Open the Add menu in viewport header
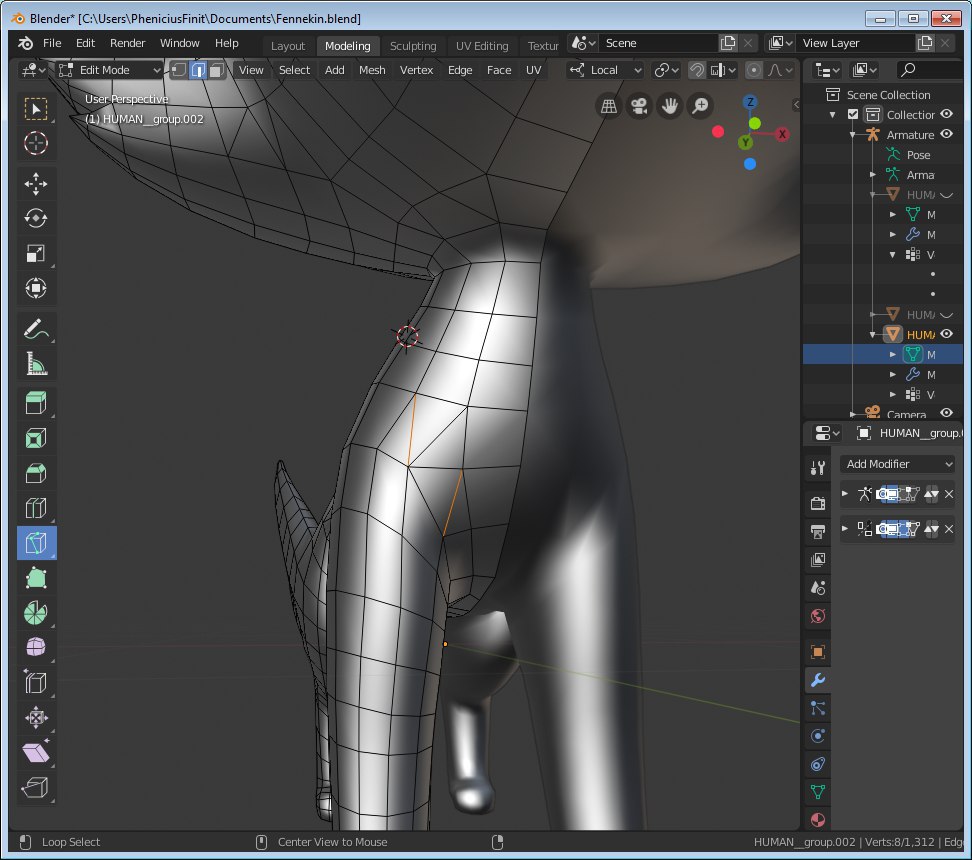This screenshot has height=860, width=972. [335, 70]
